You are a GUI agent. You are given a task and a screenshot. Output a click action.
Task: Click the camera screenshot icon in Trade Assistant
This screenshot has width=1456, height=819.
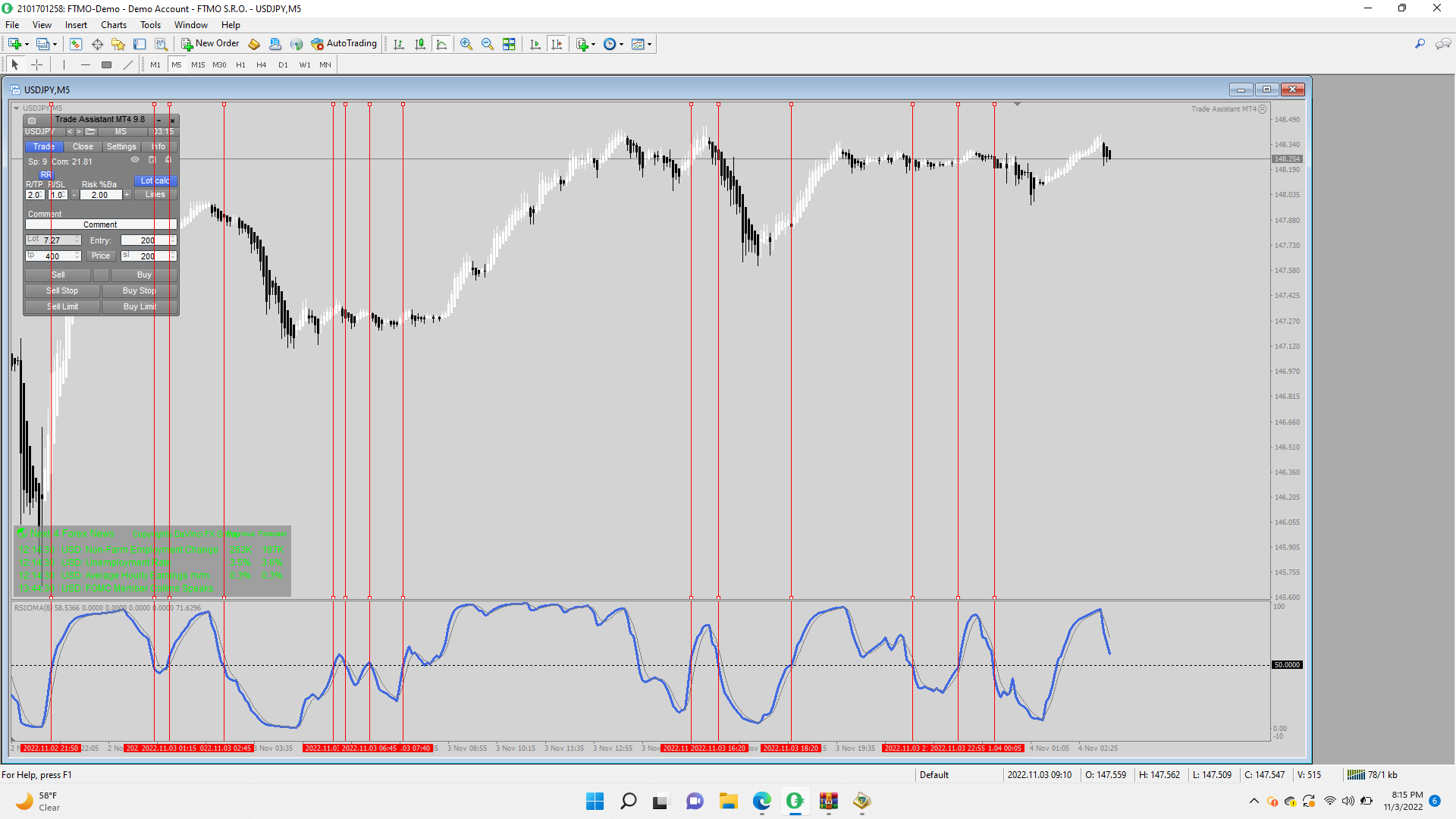(32, 120)
